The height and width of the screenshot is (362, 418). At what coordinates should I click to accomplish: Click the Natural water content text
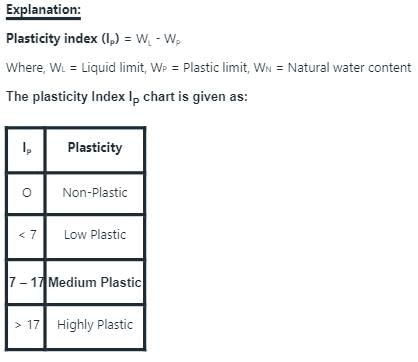tap(350, 68)
